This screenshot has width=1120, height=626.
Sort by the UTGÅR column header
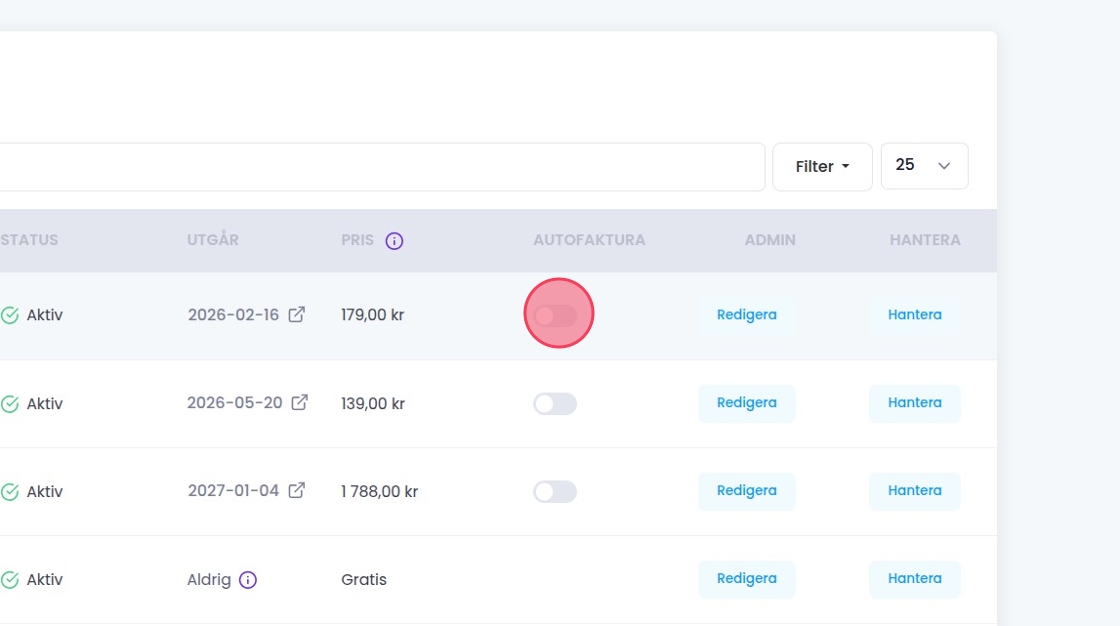pyautogui.click(x=213, y=240)
